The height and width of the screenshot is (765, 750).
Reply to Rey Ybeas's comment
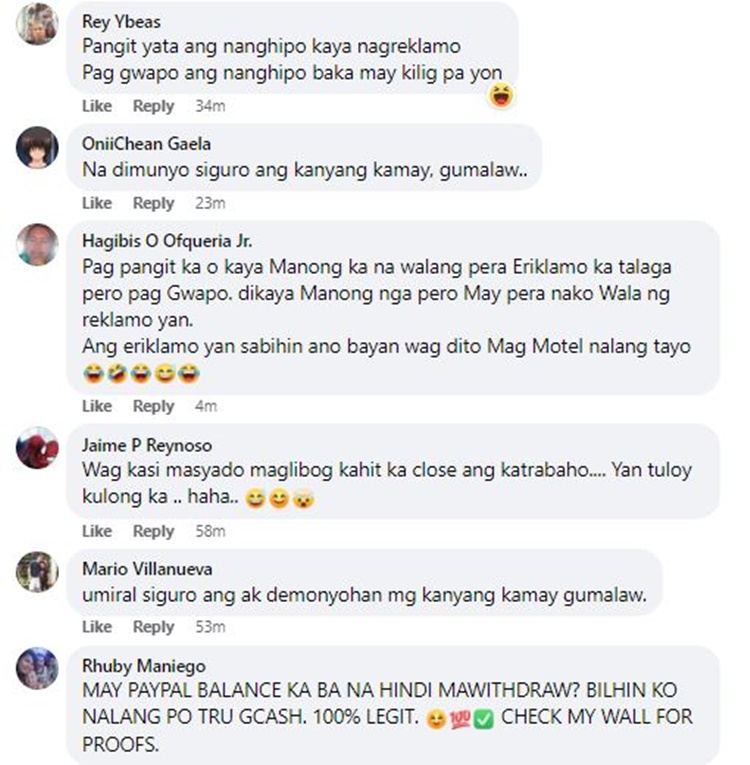pyautogui.click(x=153, y=106)
